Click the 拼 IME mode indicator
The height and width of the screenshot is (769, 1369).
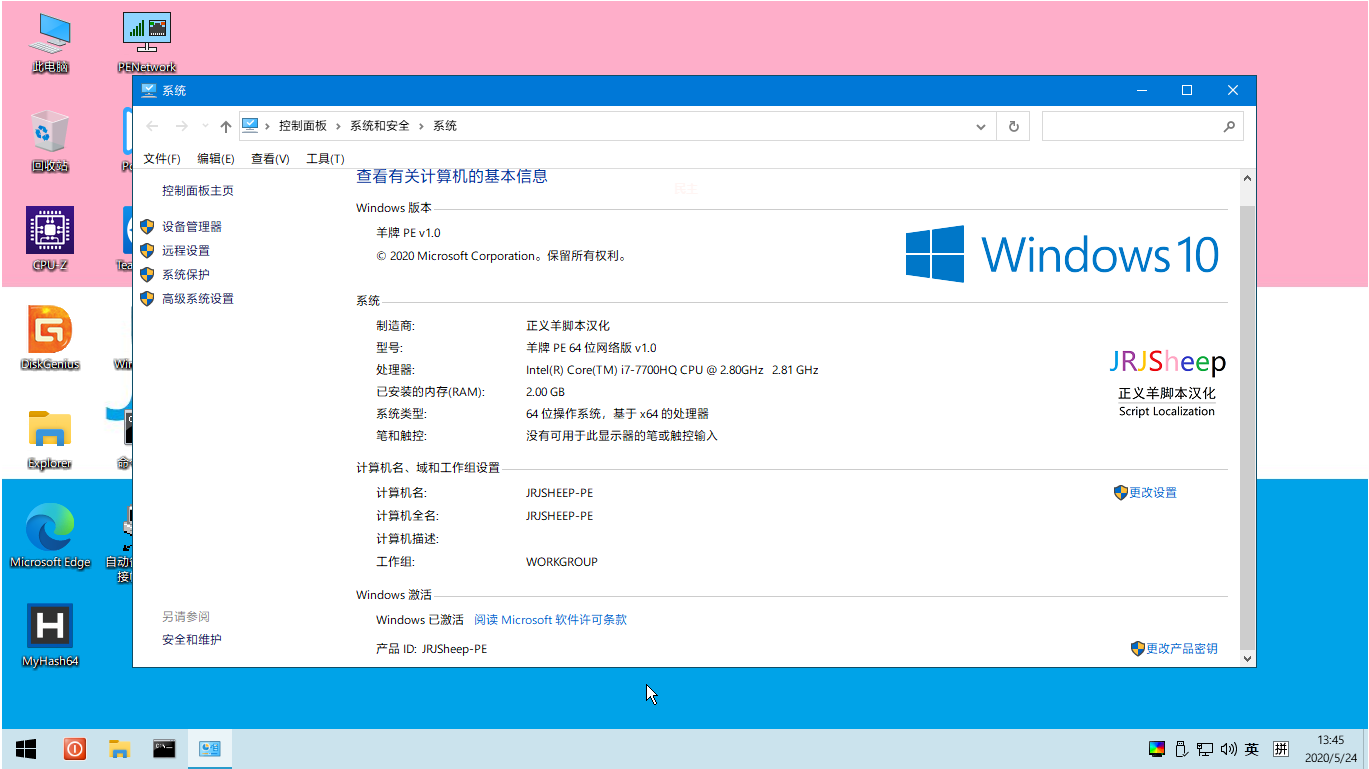tap(1281, 749)
